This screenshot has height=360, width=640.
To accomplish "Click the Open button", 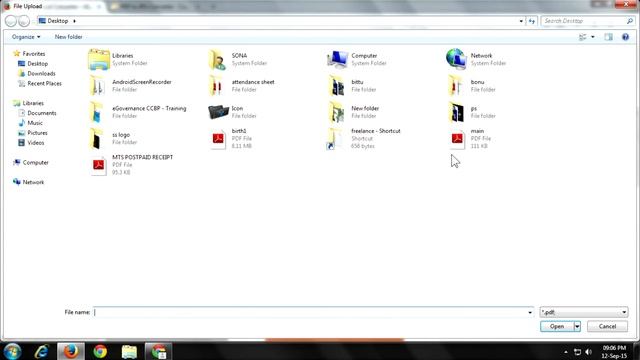I will [x=557, y=326].
